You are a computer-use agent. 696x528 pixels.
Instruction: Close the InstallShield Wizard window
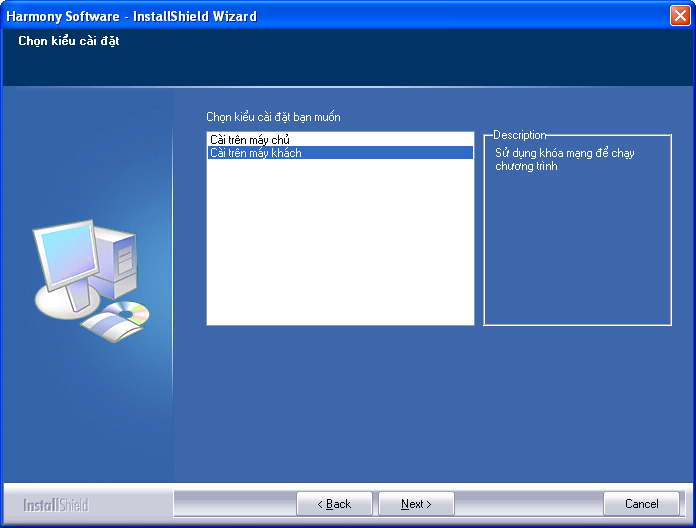click(680, 16)
